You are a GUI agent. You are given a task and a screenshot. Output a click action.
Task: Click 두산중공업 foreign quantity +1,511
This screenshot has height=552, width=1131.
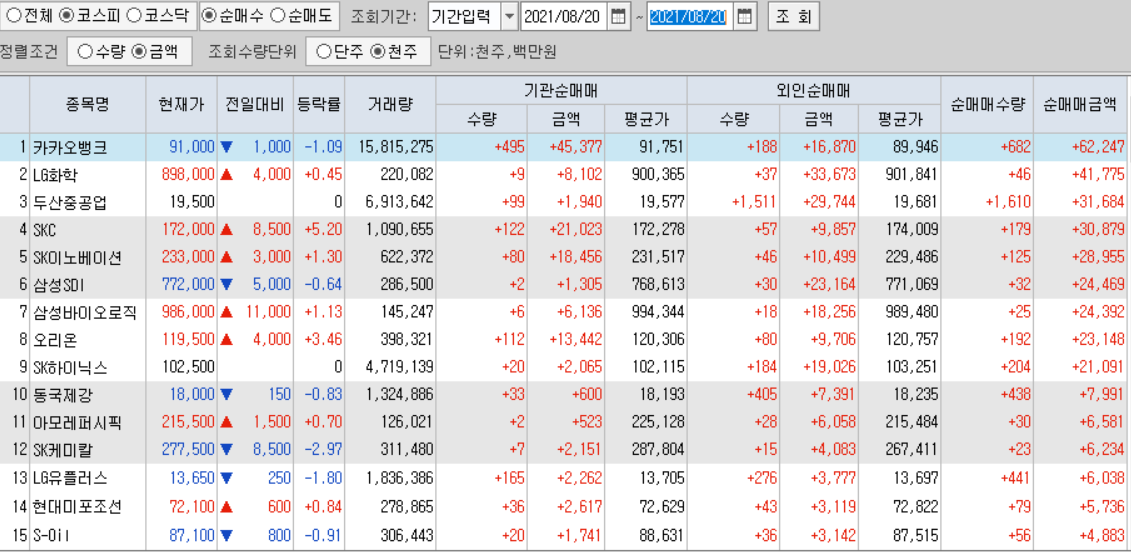754,202
